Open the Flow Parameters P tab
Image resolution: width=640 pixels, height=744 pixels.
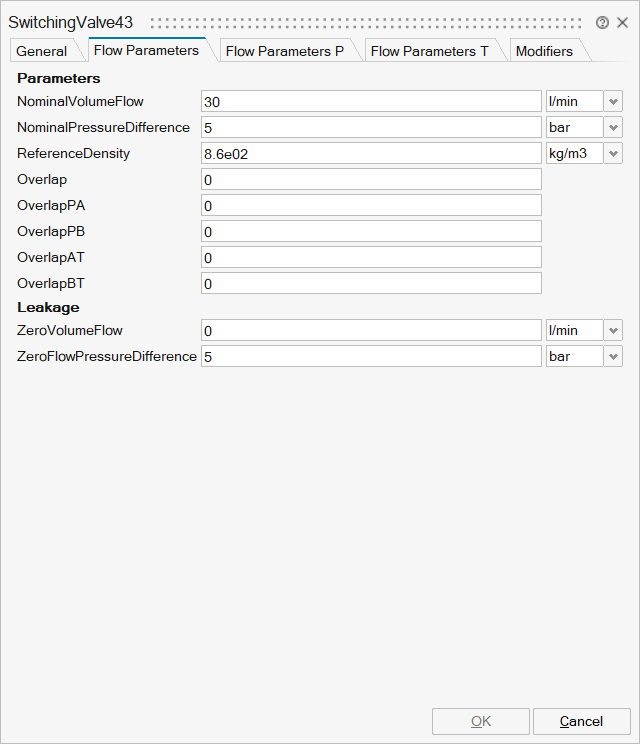pos(285,51)
